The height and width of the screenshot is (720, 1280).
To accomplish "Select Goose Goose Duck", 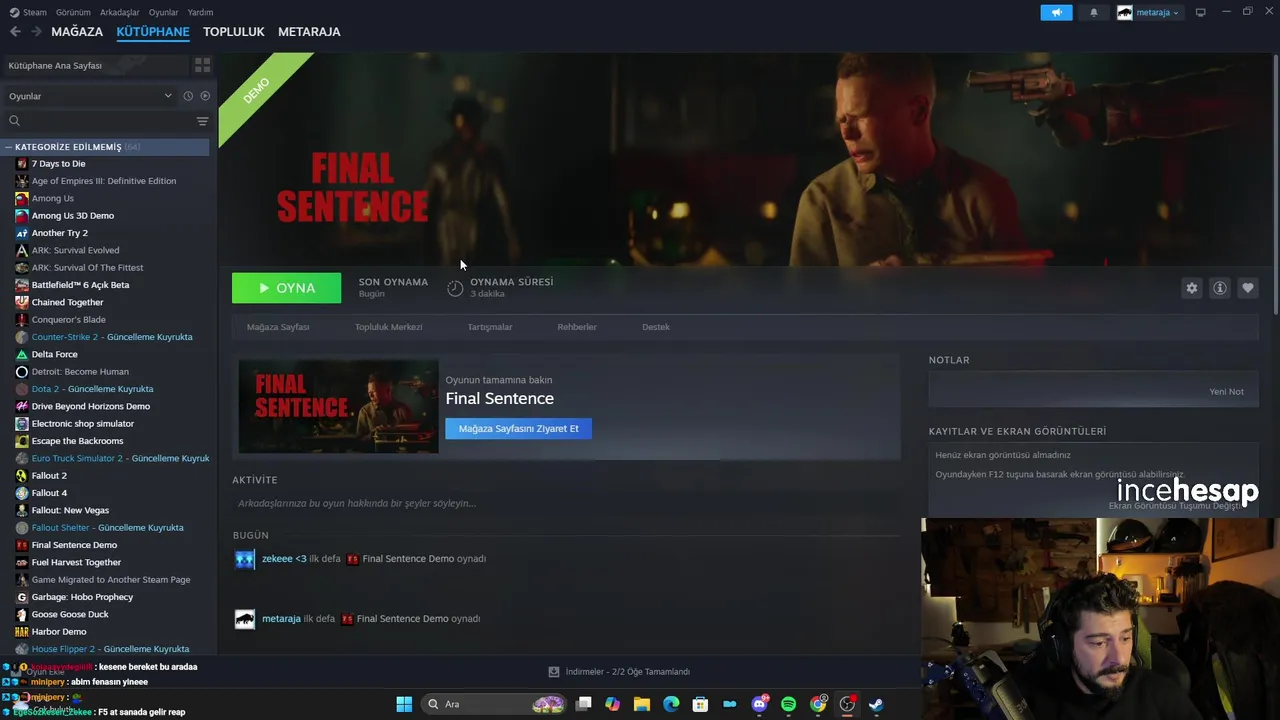I will pos(70,614).
